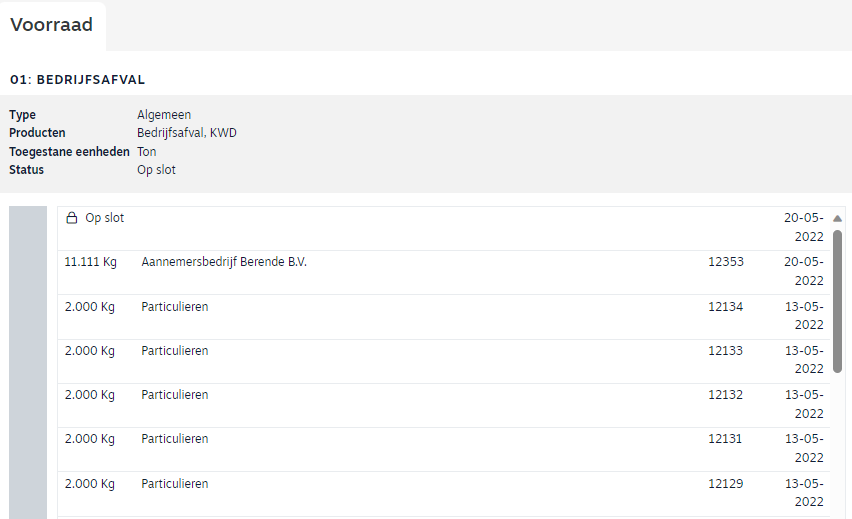Click the Algemeen type value
The height and width of the screenshot is (519, 852).
[164, 115]
